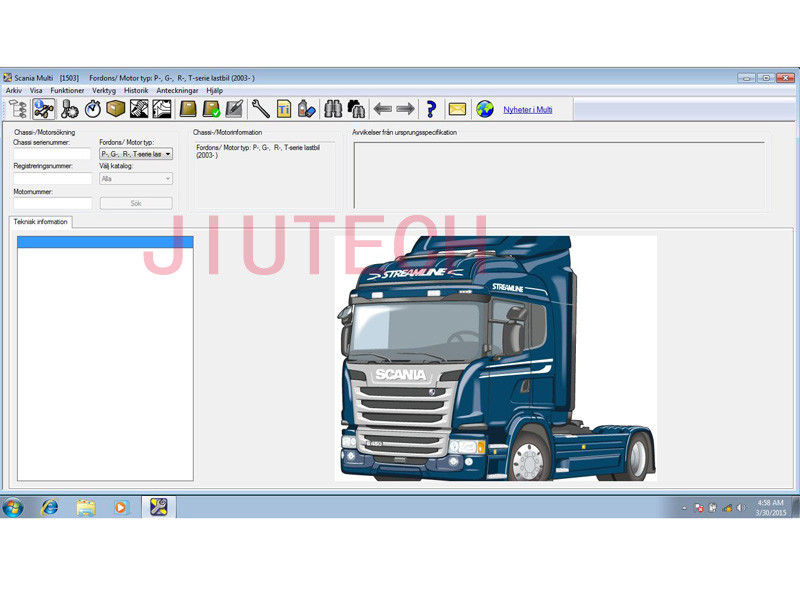Follow the Nyheter i Multi link
The height and width of the screenshot is (600, 800).
[x=528, y=110]
